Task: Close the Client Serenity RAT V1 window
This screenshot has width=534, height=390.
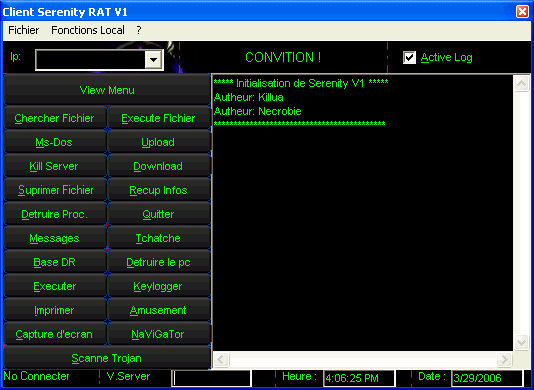Action: tap(522, 12)
